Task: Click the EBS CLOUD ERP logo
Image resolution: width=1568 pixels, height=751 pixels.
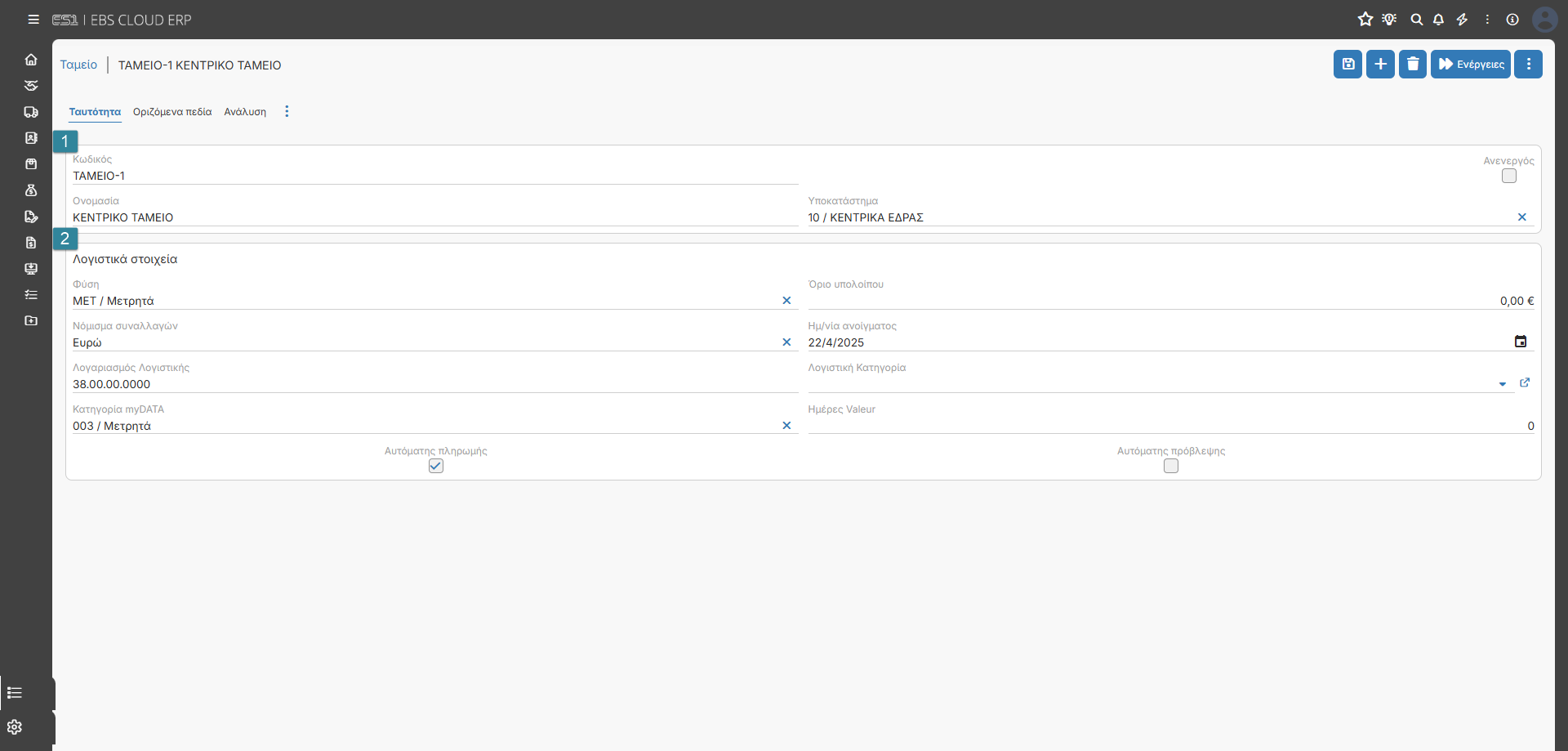Action: (122, 20)
